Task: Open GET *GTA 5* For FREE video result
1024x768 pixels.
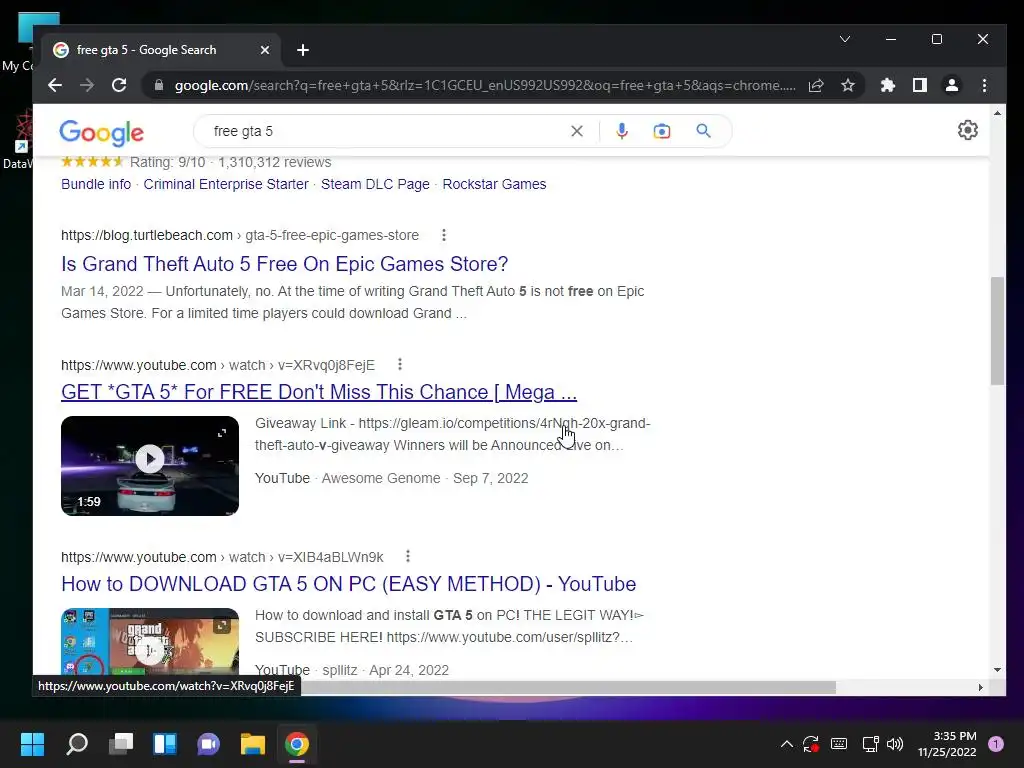Action: [319, 392]
